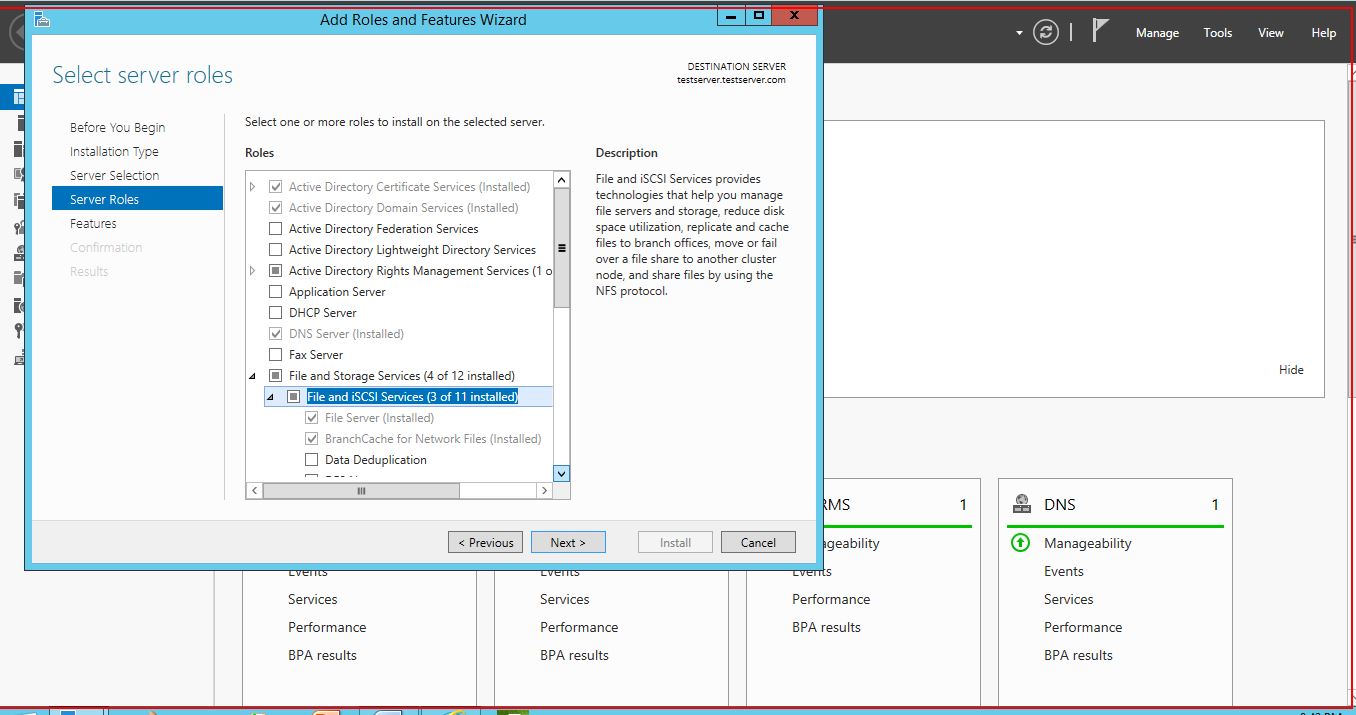Click the testserver.testserver.com destination server text
This screenshot has width=1356, height=715.
point(731,80)
